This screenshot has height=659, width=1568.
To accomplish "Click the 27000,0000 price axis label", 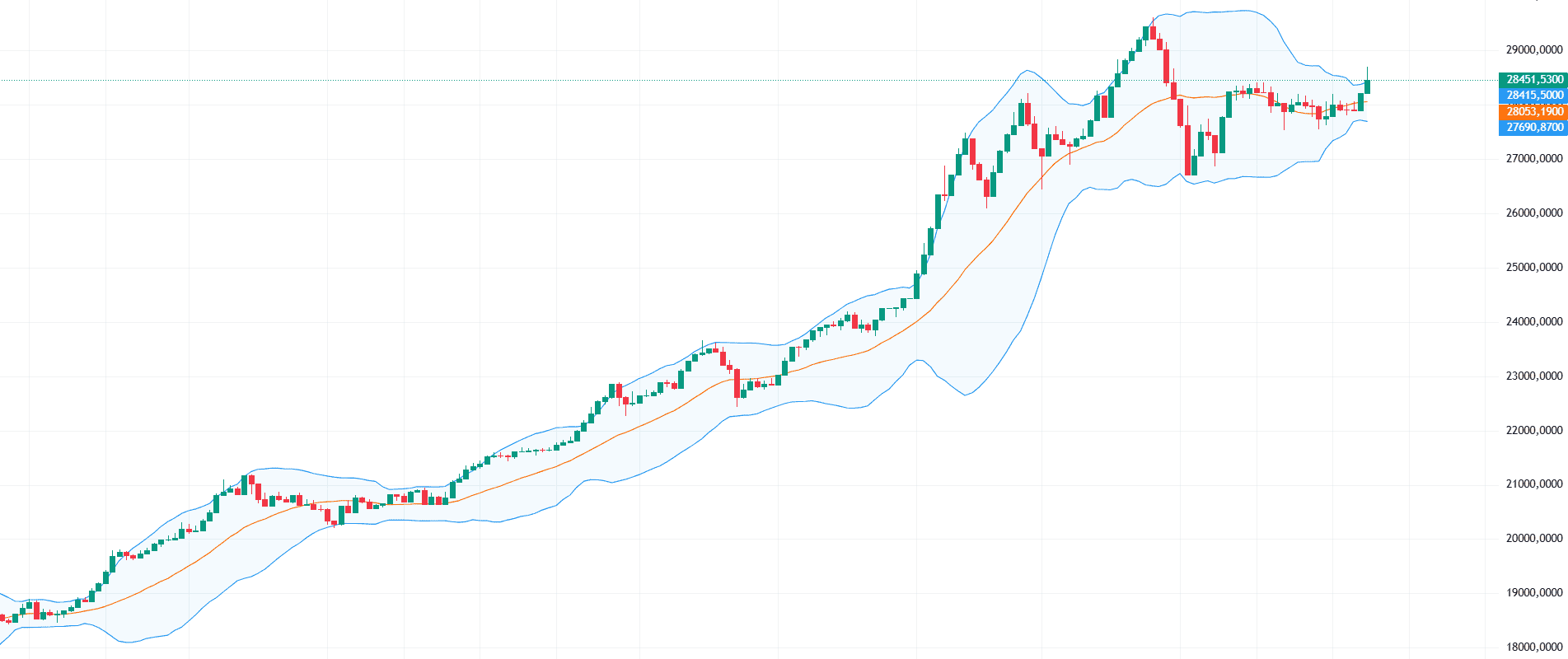I will click(1533, 159).
